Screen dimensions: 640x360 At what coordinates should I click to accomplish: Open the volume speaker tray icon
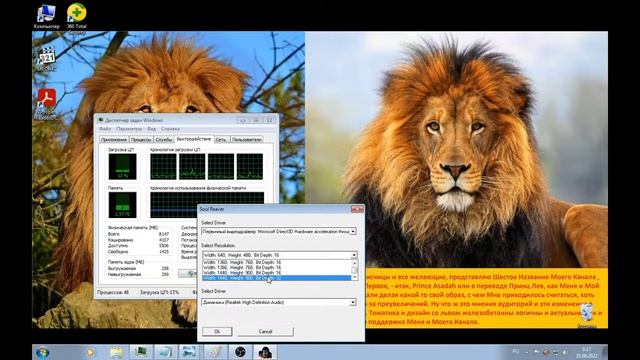(x=565, y=352)
